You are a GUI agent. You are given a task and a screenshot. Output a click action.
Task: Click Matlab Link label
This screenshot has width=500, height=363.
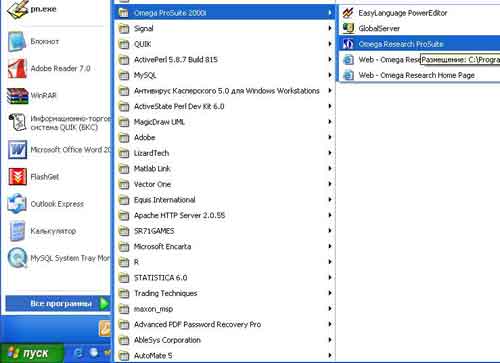click(152, 169)
